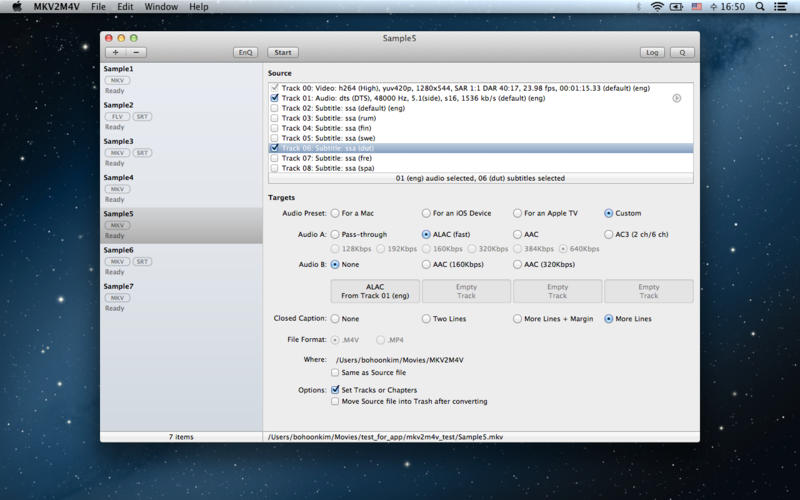800x500 pixels.
Task: Open the Notification Center list icon
Action: tap(780, 7)
